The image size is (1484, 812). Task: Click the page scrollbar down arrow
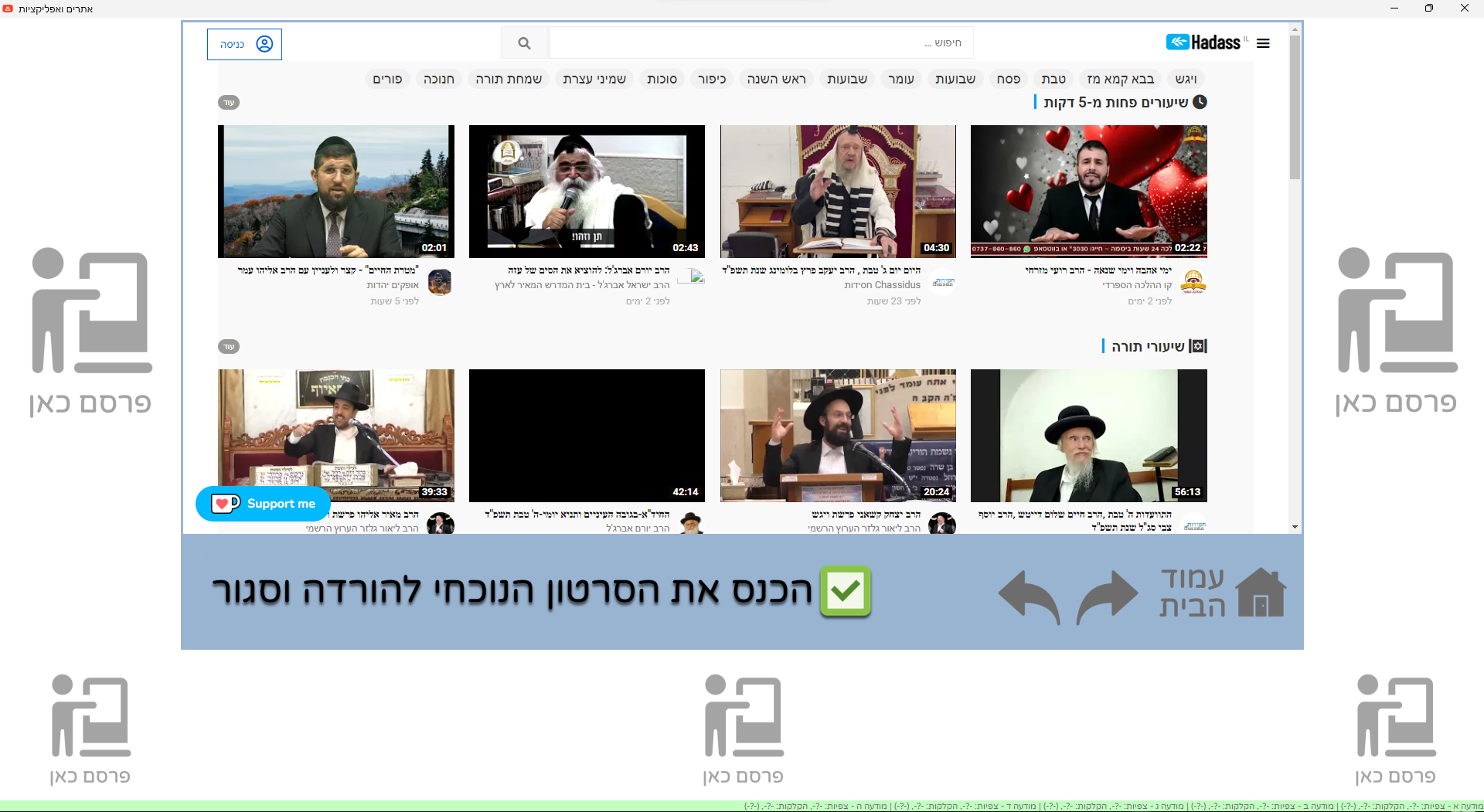coord(1295,527)
